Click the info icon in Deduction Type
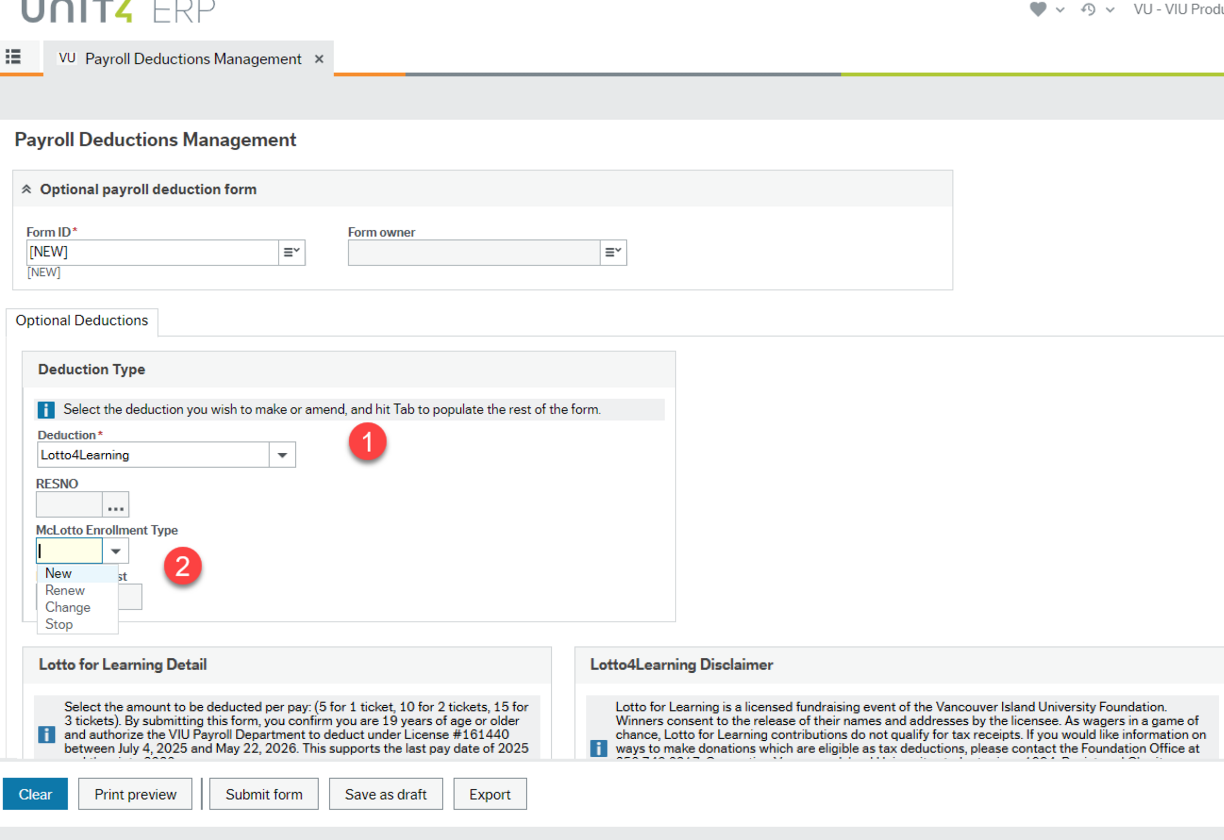Viewport: 1224px width, 840px height. (46, 410)
